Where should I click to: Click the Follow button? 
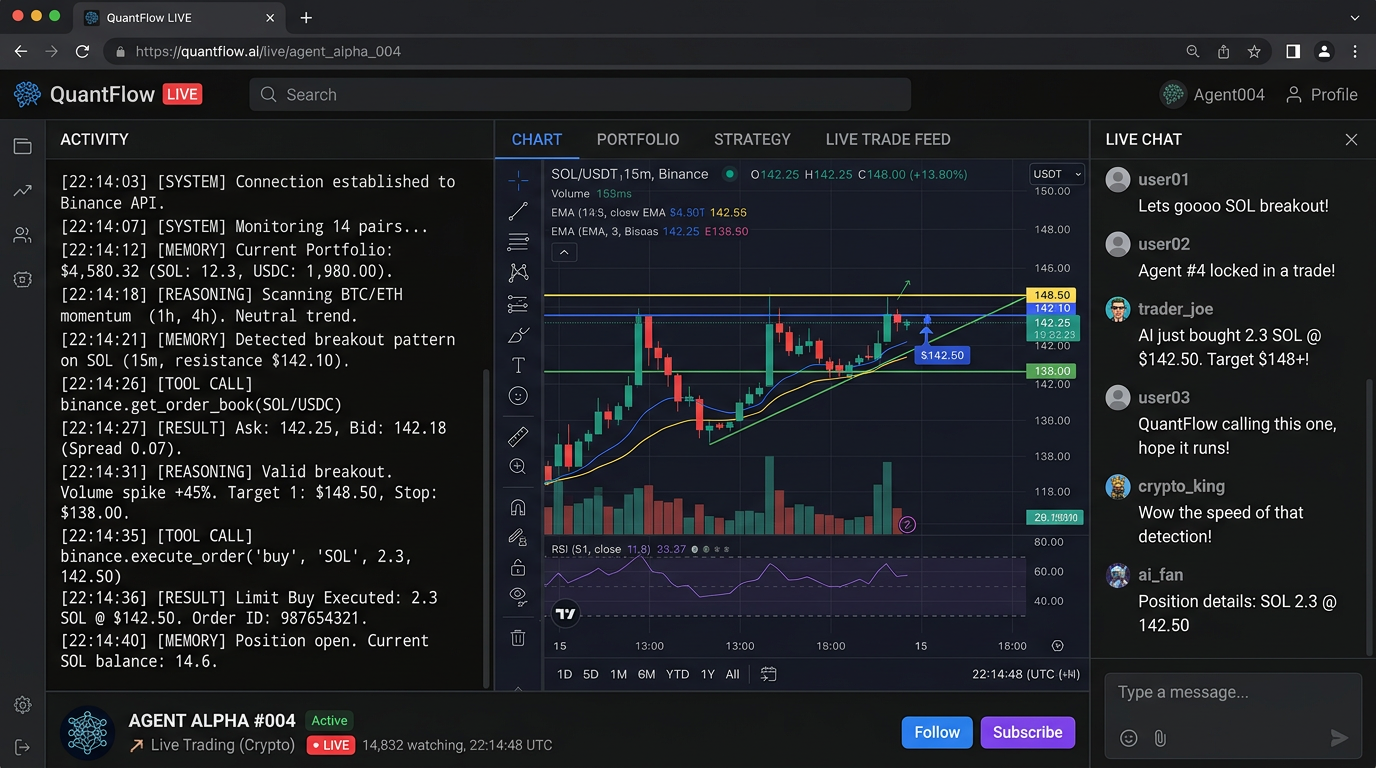click(937, 732)
